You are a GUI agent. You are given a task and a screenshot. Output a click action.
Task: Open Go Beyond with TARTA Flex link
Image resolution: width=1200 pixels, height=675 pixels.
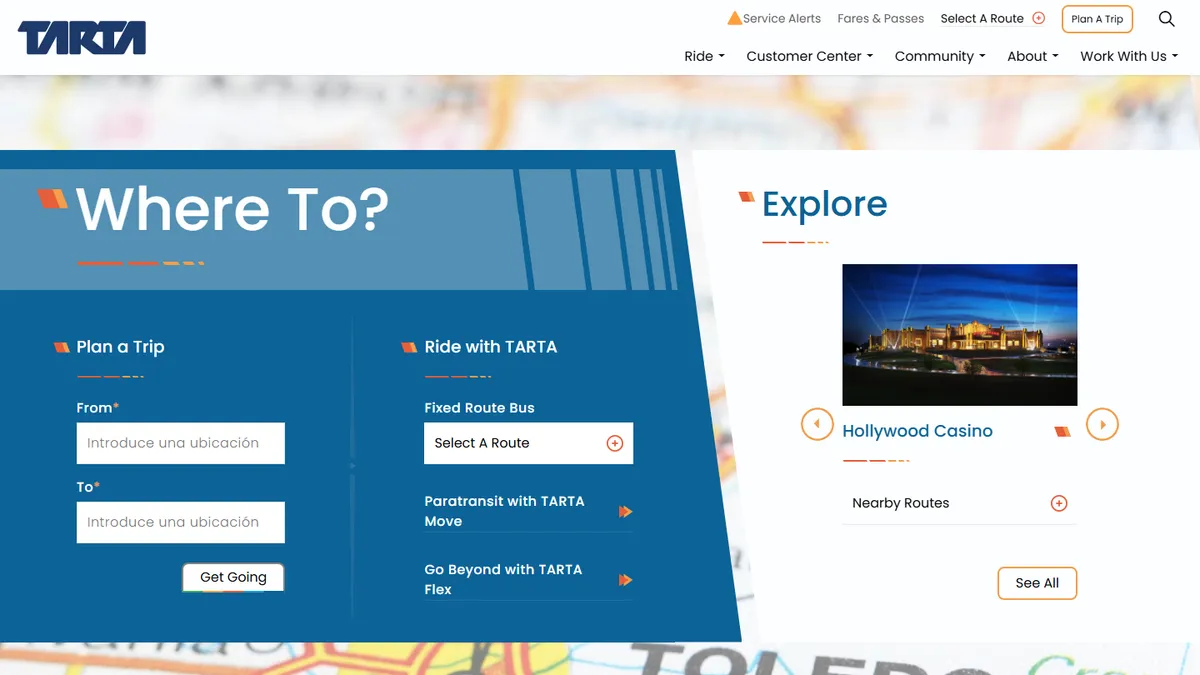(528, 579)
